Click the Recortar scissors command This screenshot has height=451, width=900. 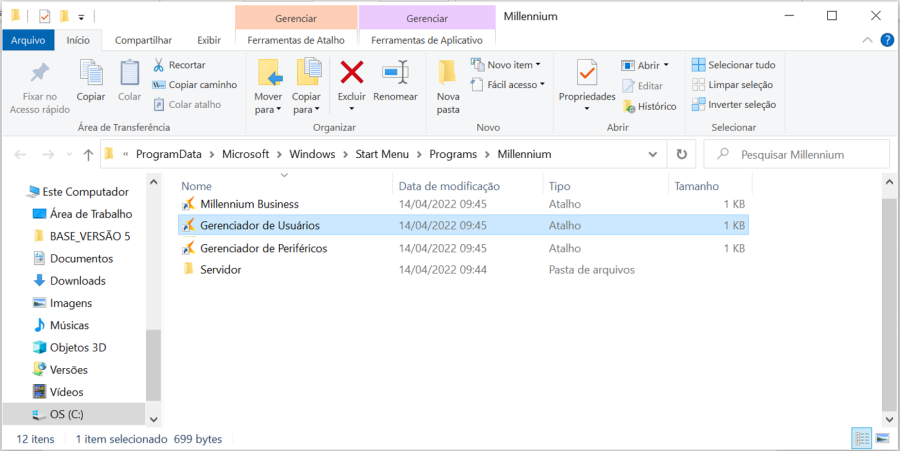179,65
